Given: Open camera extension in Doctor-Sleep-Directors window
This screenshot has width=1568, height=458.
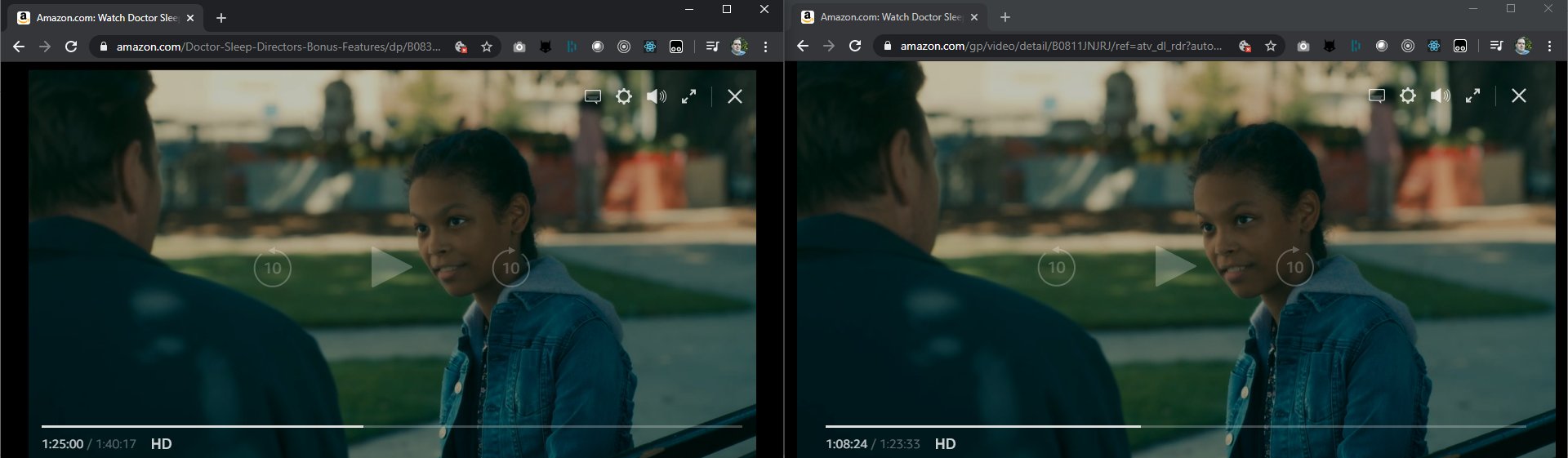Looking at the screenshot, I should 519,47.
